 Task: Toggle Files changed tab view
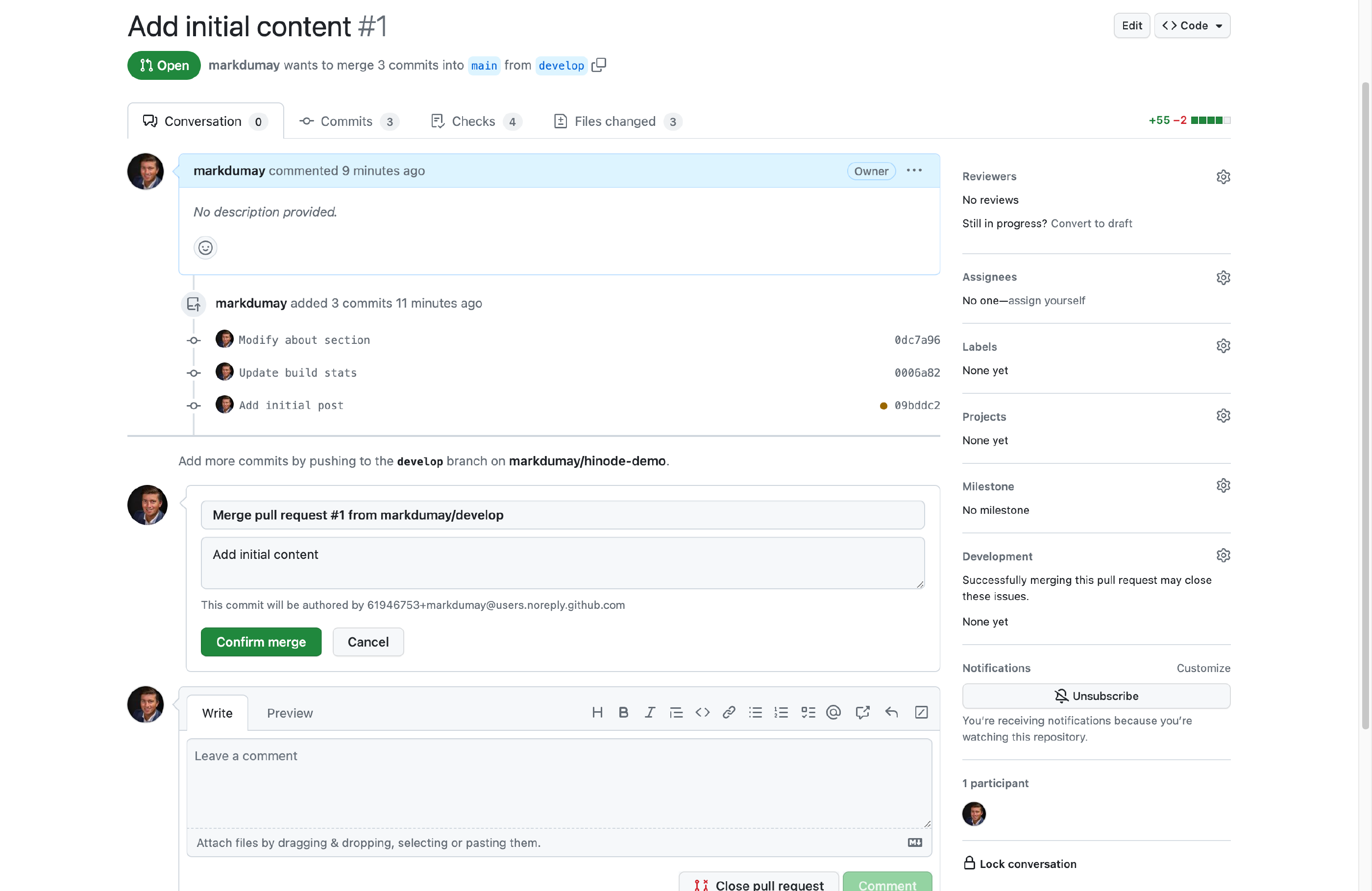pyautogui.click(x=615, y=120)
